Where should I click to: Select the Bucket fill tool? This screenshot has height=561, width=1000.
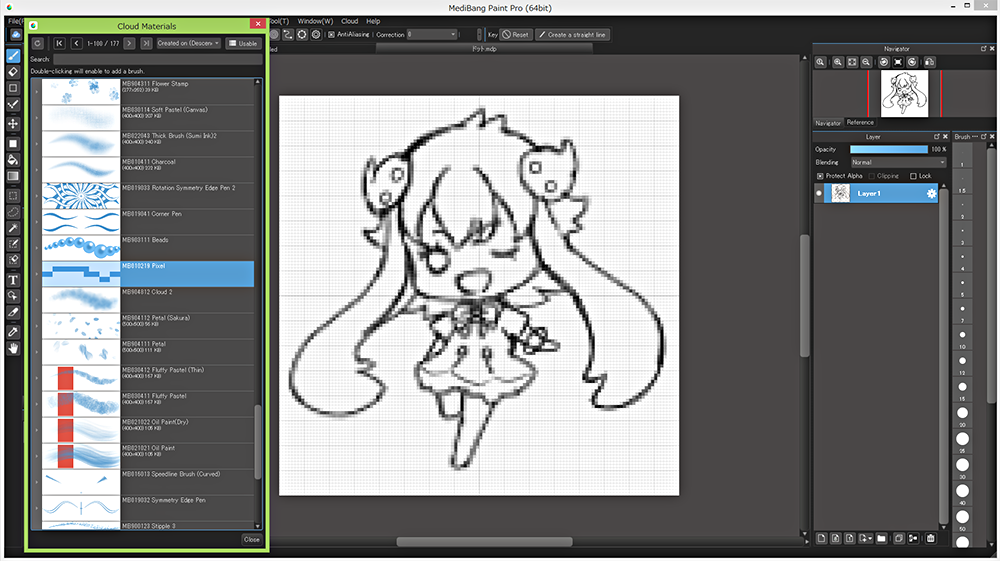coord(13,159)
